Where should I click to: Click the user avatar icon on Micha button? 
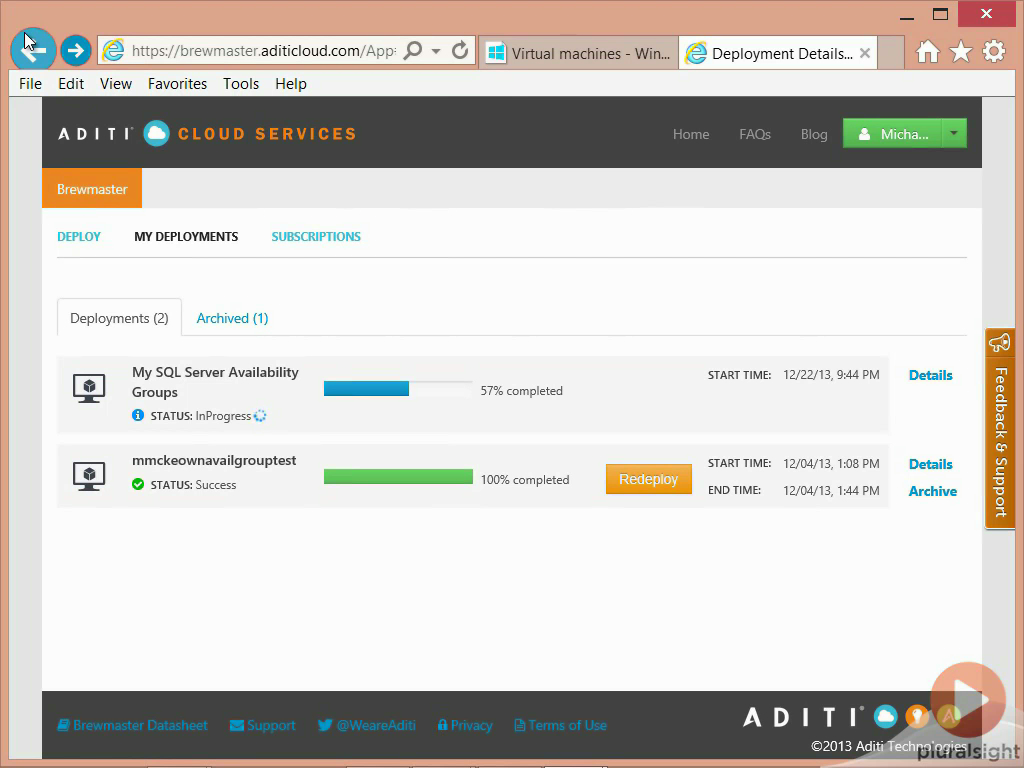864,134
